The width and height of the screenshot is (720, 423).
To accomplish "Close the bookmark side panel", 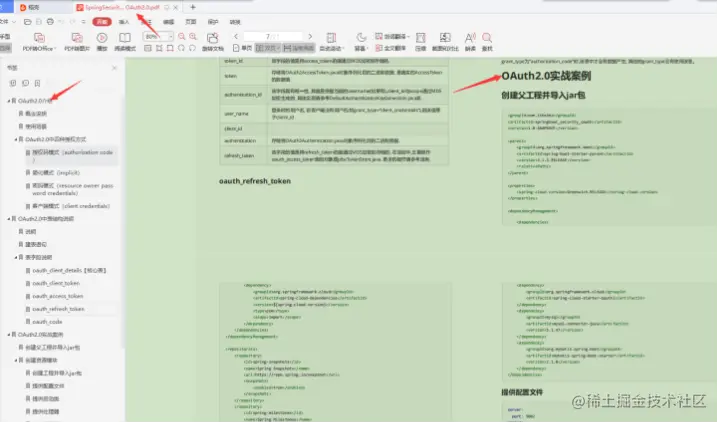I will 114,68.
